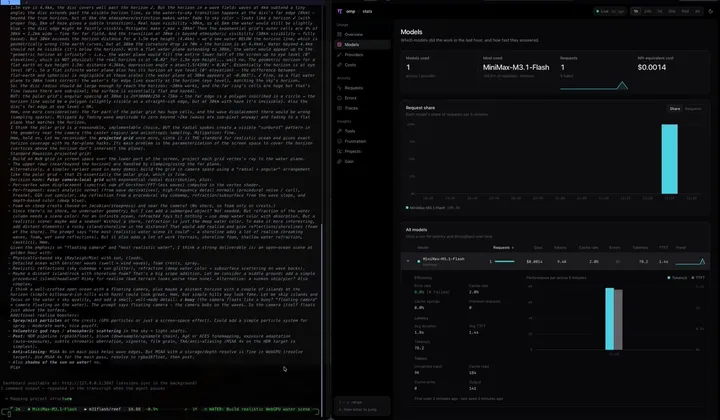
Task: Sort table by Cost column
Action: [538, 248]
